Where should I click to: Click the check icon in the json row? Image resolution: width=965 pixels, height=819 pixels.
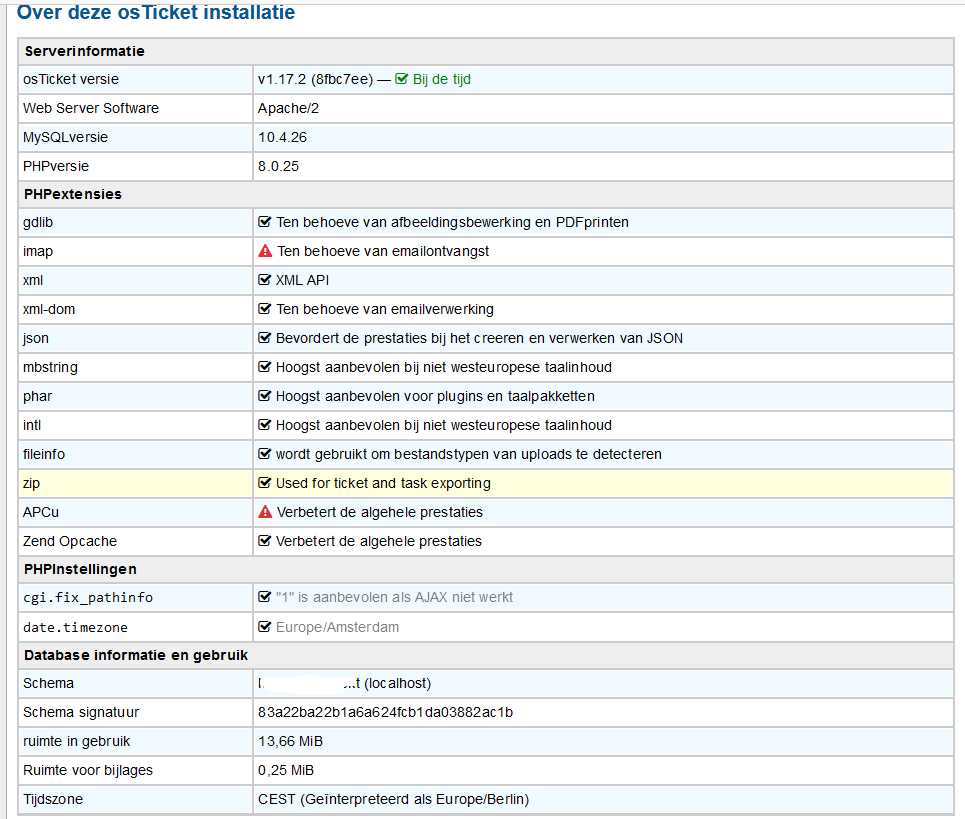pos(265,338)
